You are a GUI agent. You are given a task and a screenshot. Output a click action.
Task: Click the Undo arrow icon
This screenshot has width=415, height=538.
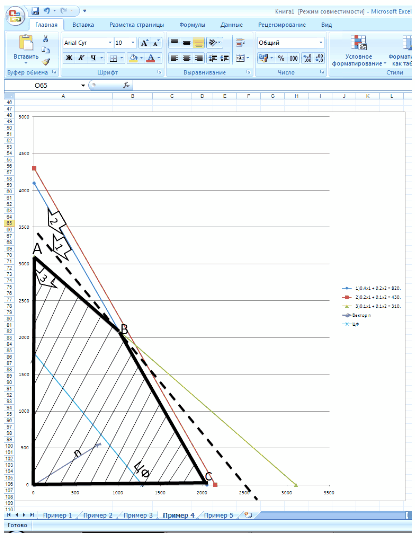[x=47, y=11]
